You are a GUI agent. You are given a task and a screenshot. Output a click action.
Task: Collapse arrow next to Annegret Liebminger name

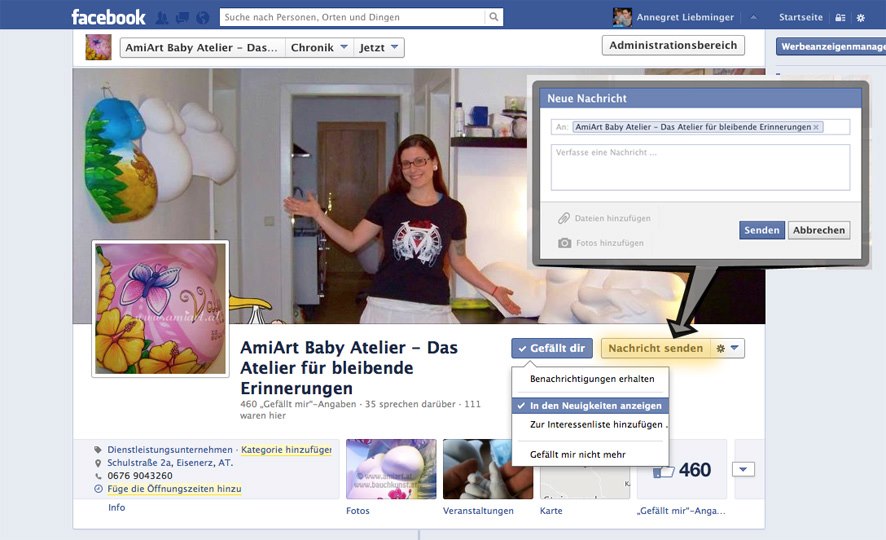click(x=753, y=18)
